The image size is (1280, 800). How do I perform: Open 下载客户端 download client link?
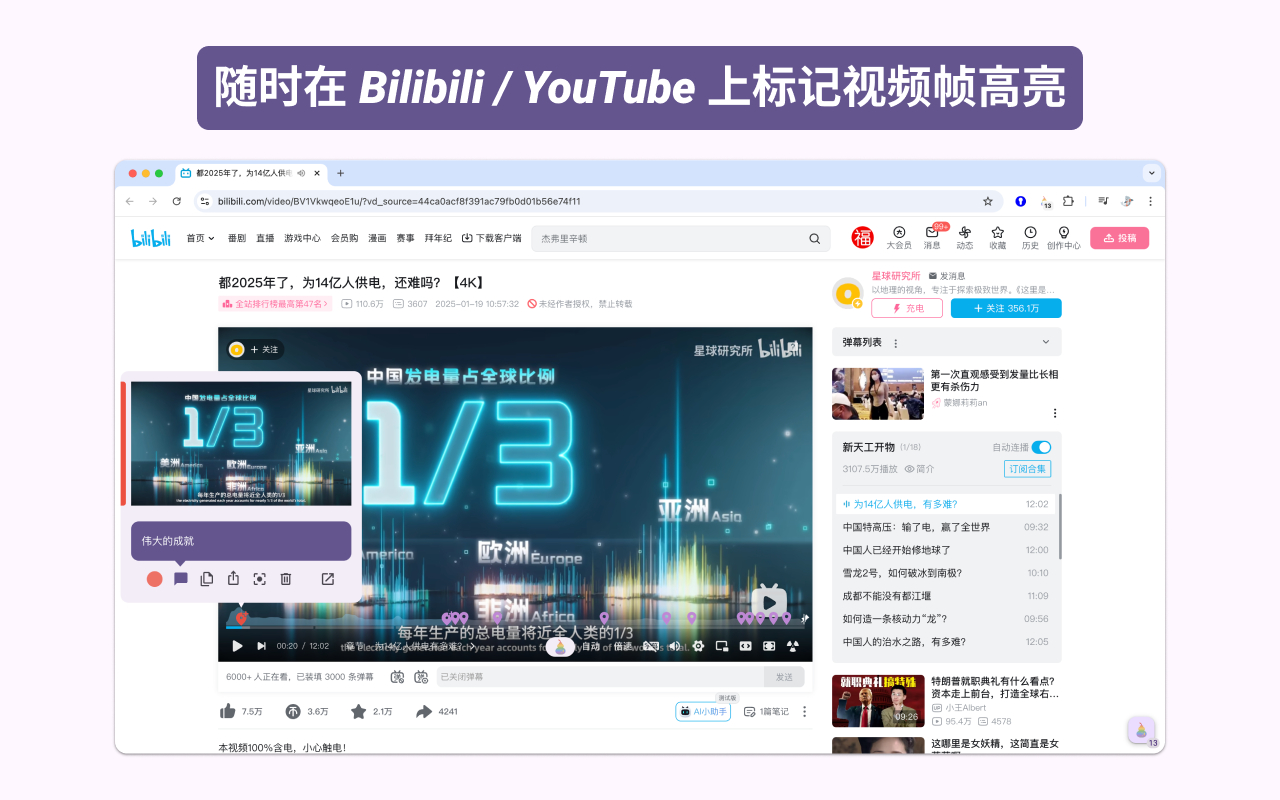pyautogui.click(x=491, y=238)
